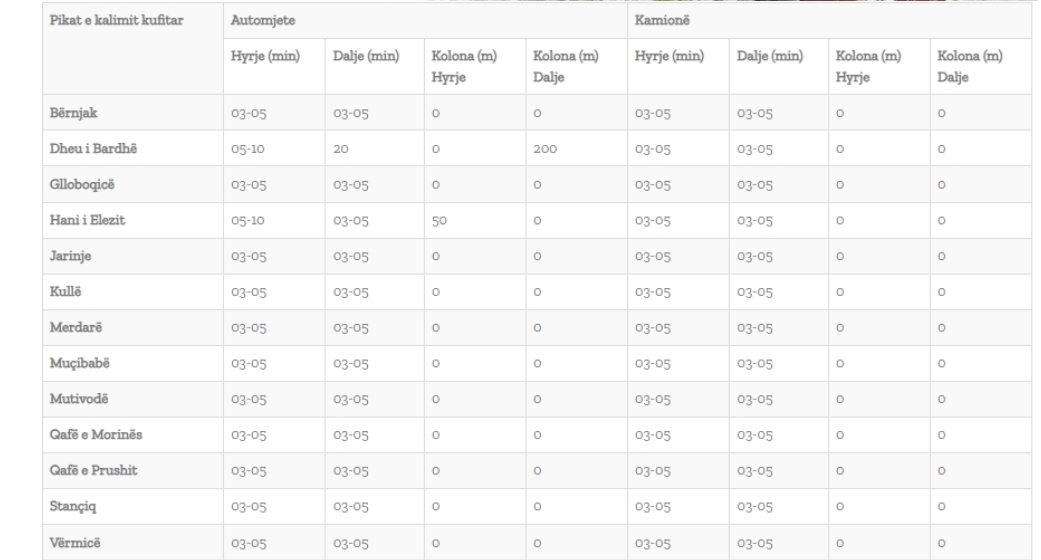Click the Bërnjak row name

pos(74,113)
